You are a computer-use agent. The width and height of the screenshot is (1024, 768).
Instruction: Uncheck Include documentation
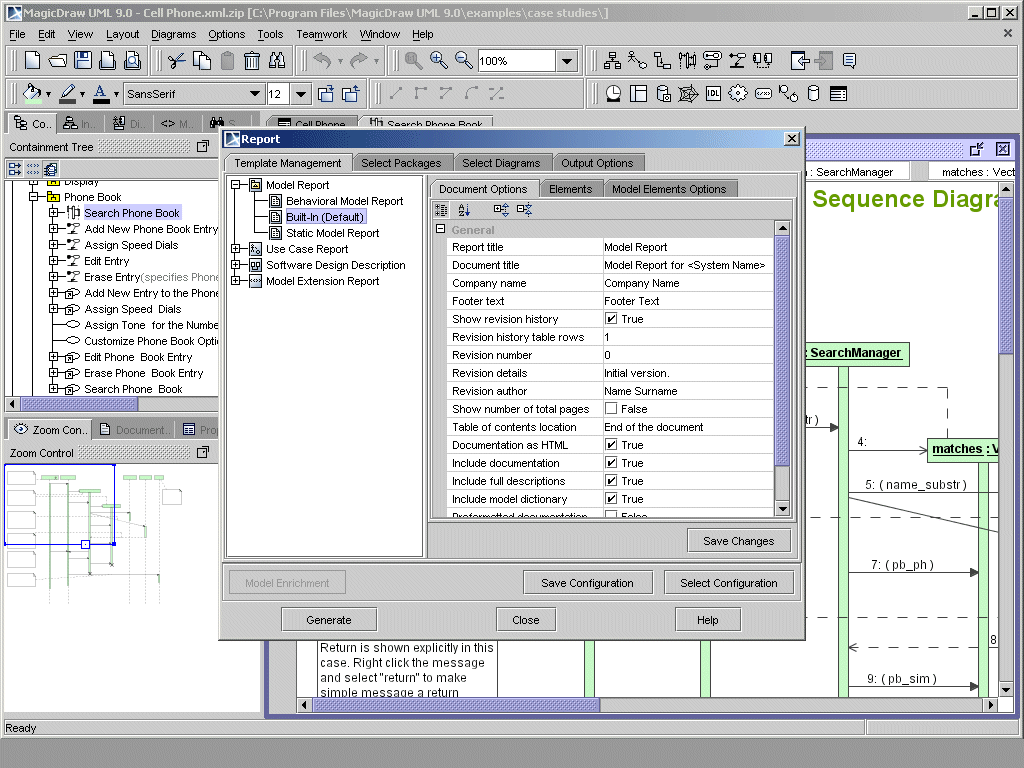[611, 463]
